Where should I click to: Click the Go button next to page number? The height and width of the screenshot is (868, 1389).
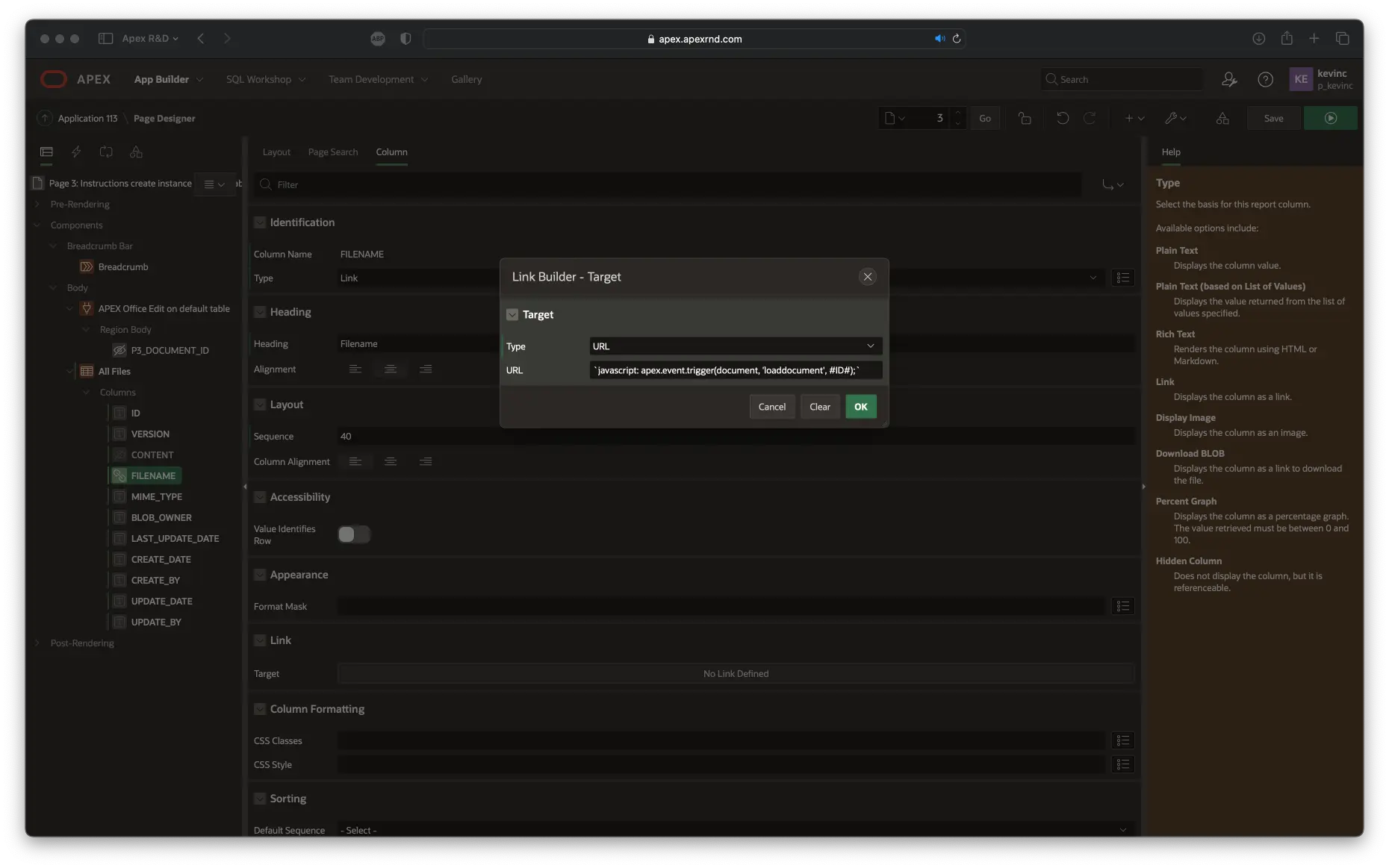pyautogui.click(x=984, y=118)
